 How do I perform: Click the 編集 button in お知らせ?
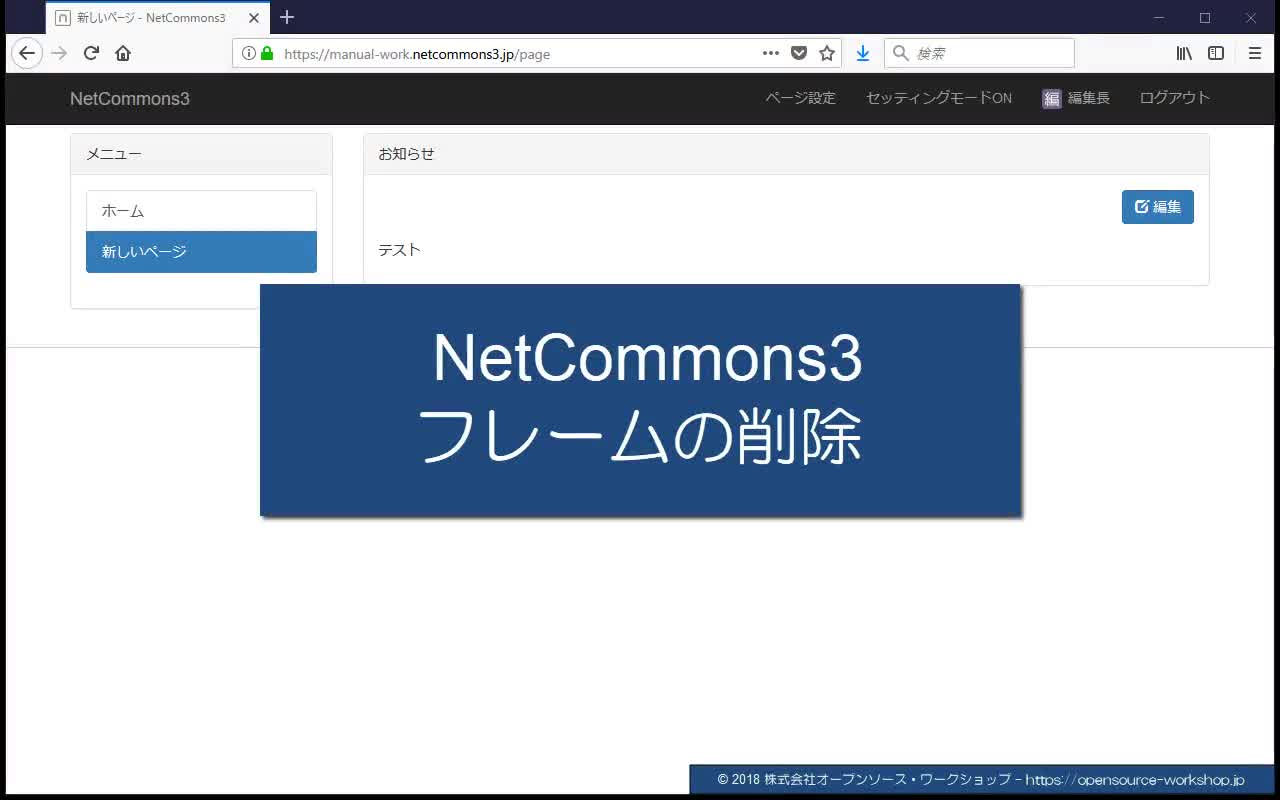[x=1158, y=207]
